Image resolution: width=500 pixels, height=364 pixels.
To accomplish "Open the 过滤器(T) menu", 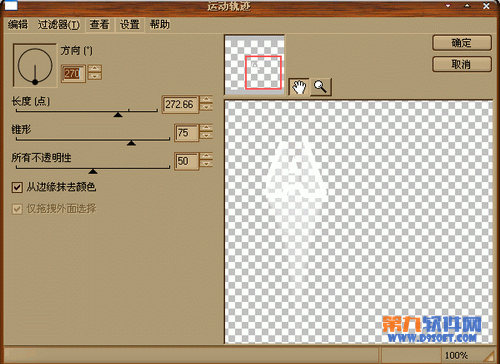I will pyautogui.click(x=59, y=24).
